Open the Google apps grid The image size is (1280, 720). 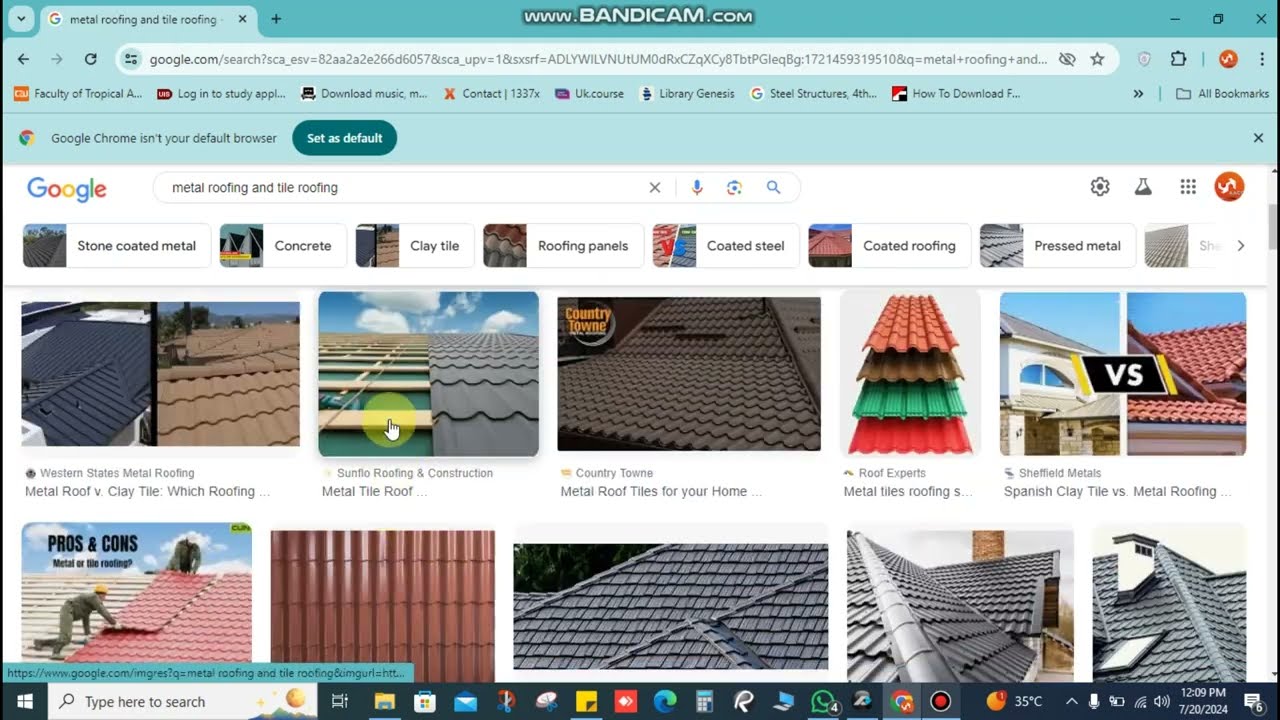[1188, 187]
